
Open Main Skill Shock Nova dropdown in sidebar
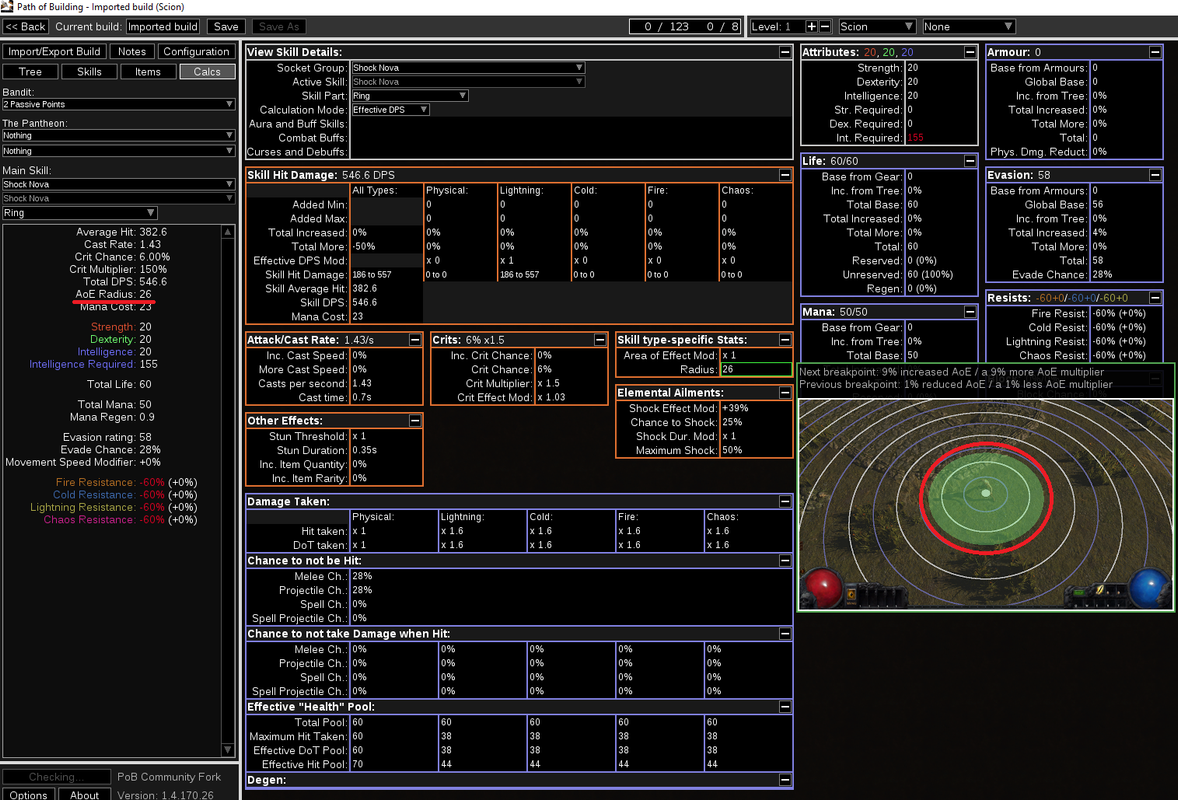point(118,184)
